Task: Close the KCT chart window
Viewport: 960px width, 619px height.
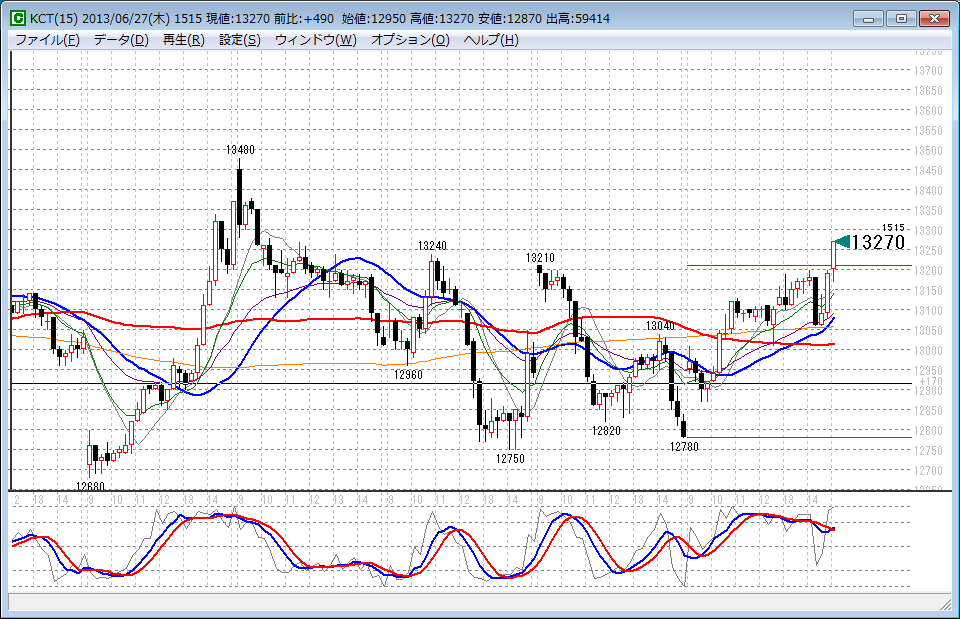Action: [x=933, y=18]
